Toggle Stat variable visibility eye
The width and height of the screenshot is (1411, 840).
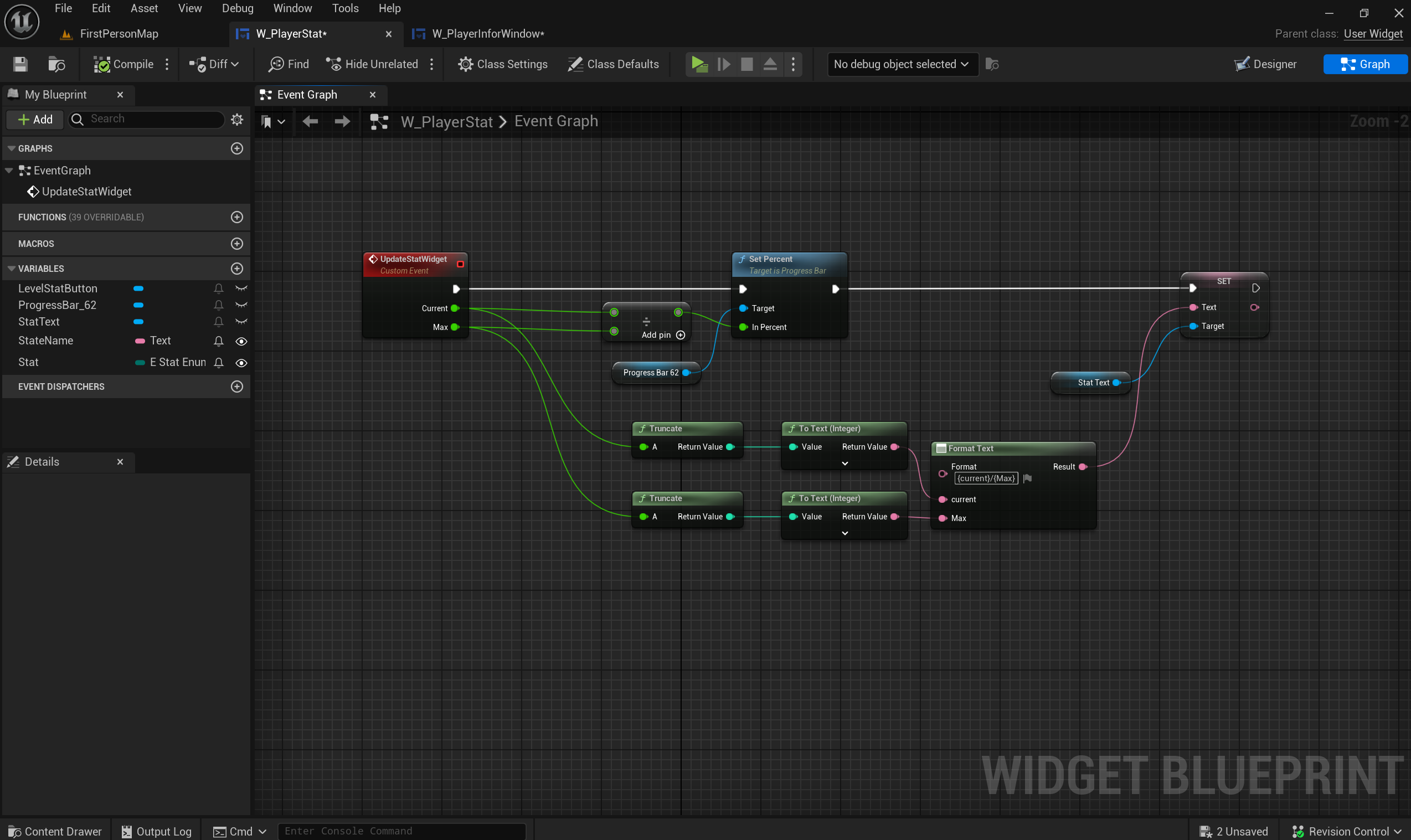(x=241, y=363)
